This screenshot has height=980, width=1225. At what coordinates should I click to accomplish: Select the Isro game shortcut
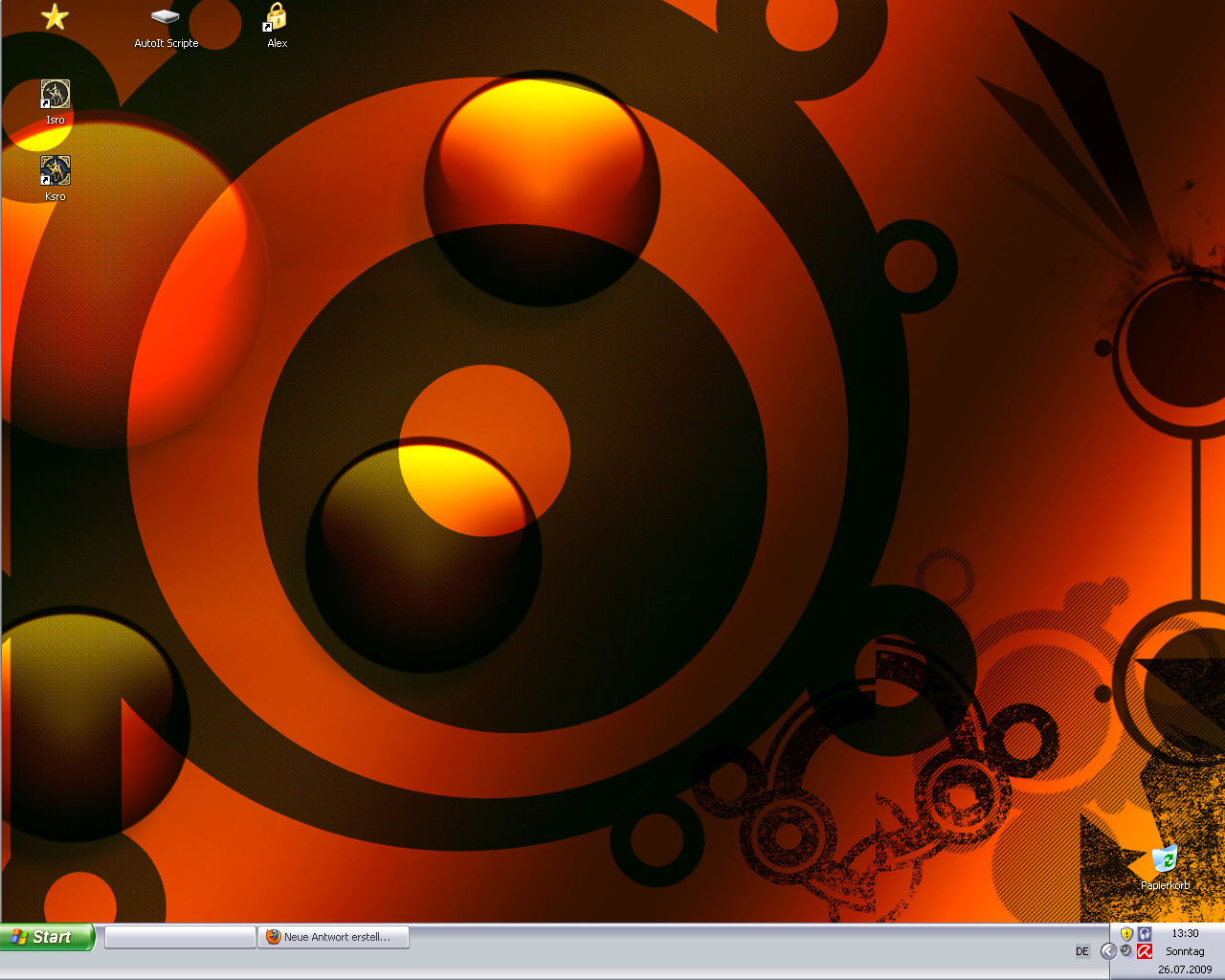tap(55, 95)
